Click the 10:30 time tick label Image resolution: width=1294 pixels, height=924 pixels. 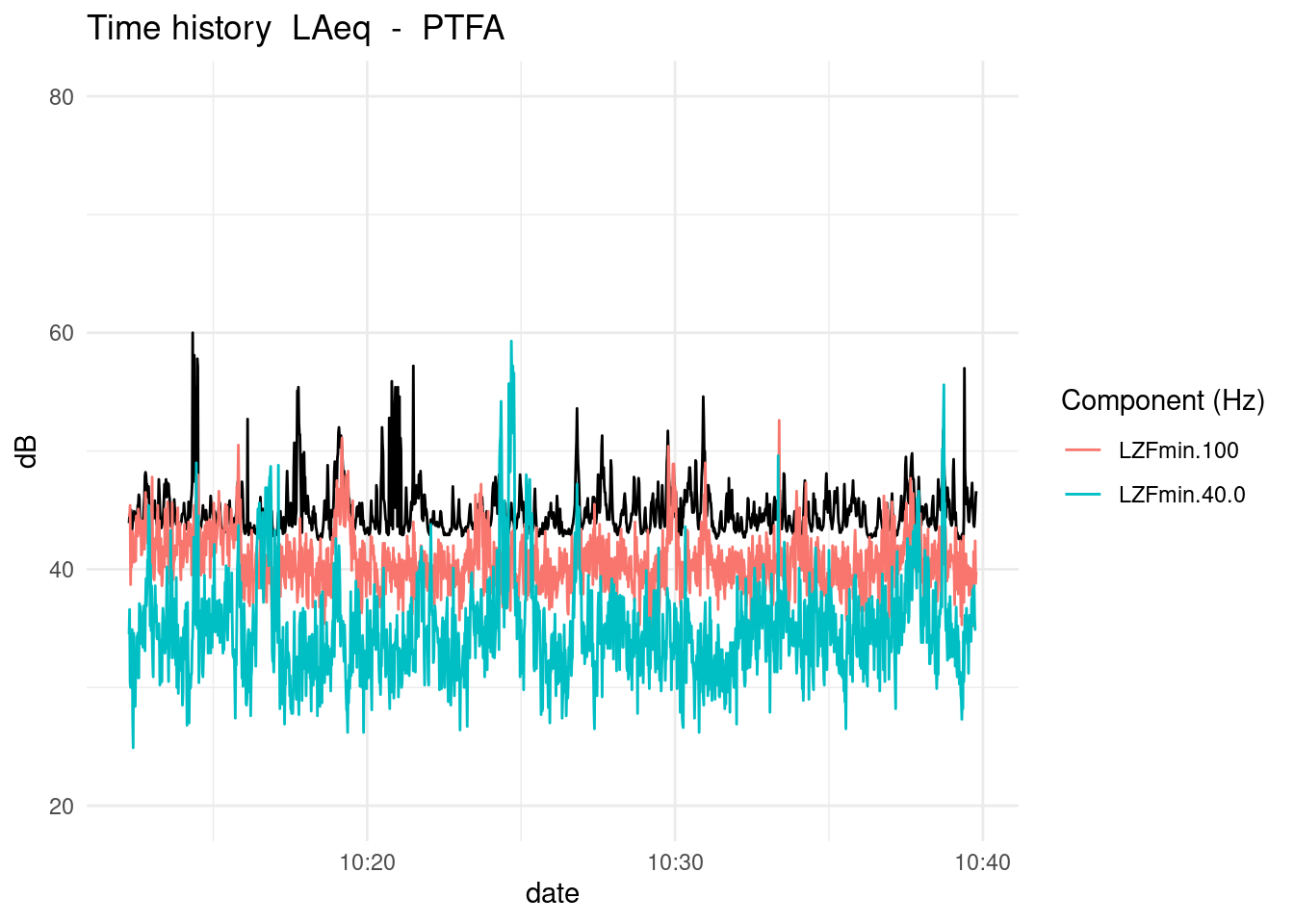pos(675,862)
